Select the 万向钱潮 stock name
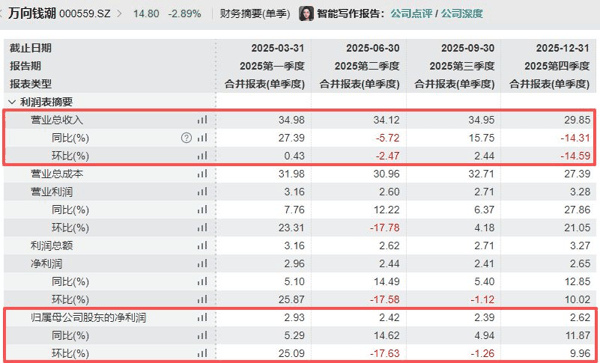600x363 pixels. click(32, 14)
